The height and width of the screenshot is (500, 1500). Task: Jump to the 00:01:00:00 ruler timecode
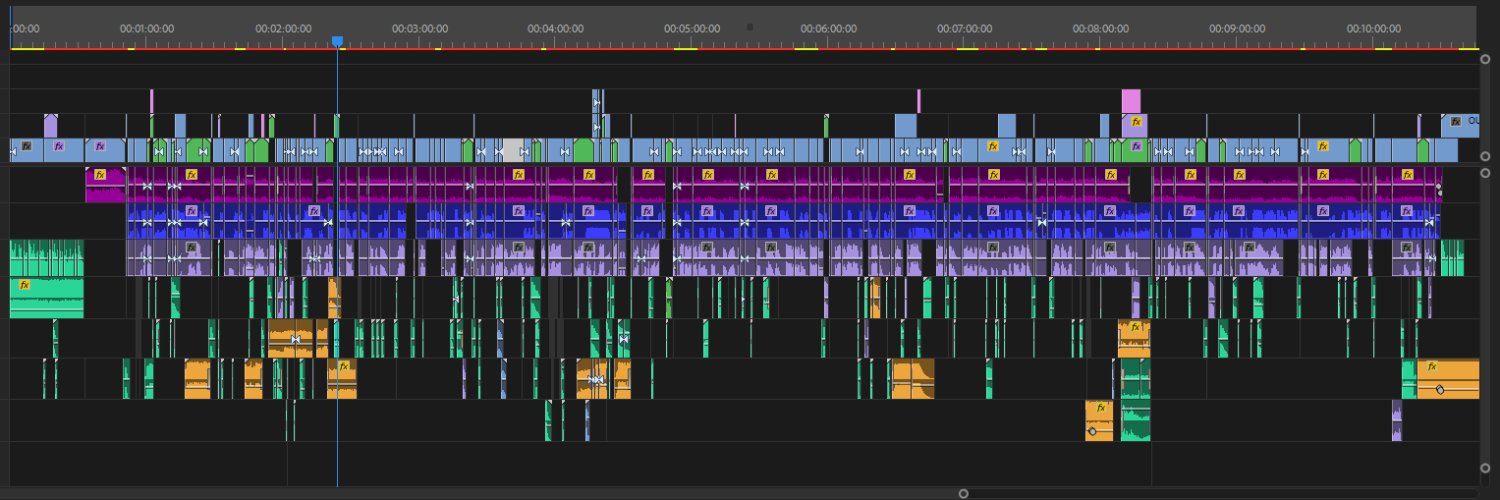pyautogui.click(x=147, y=29)
